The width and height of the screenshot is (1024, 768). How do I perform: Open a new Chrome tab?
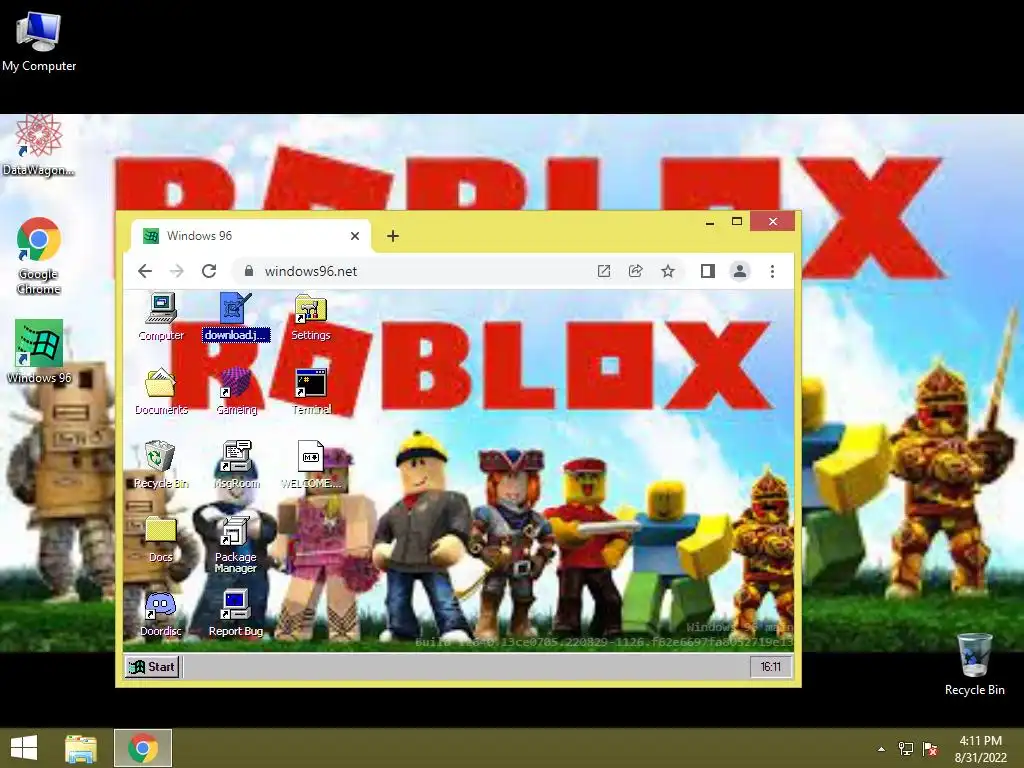tap(392, 236)
